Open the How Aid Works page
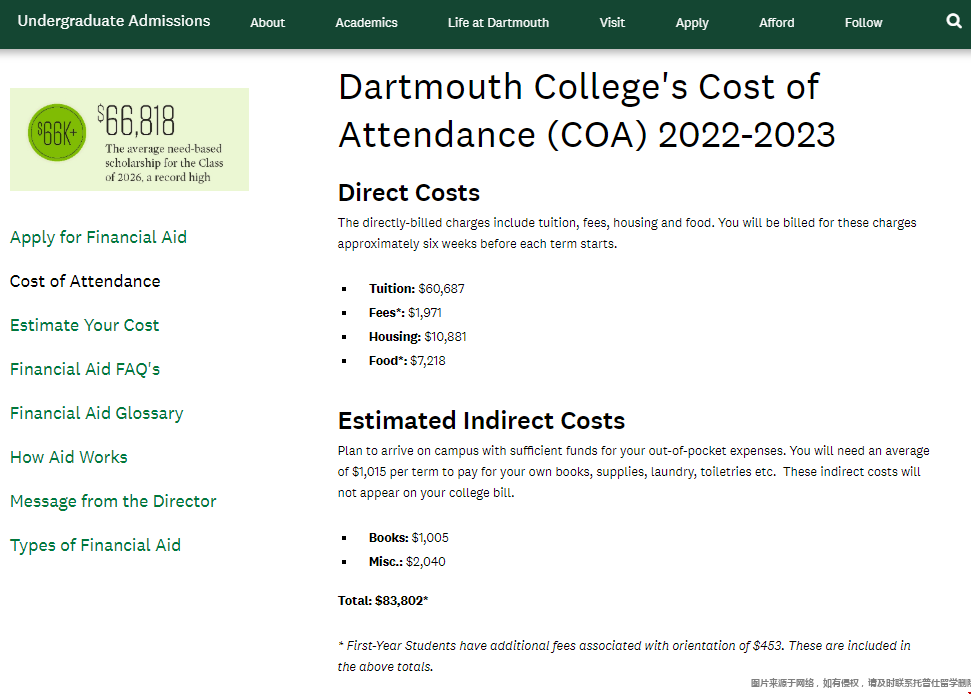This screenshot has height=694, width=971. (69, 457)
